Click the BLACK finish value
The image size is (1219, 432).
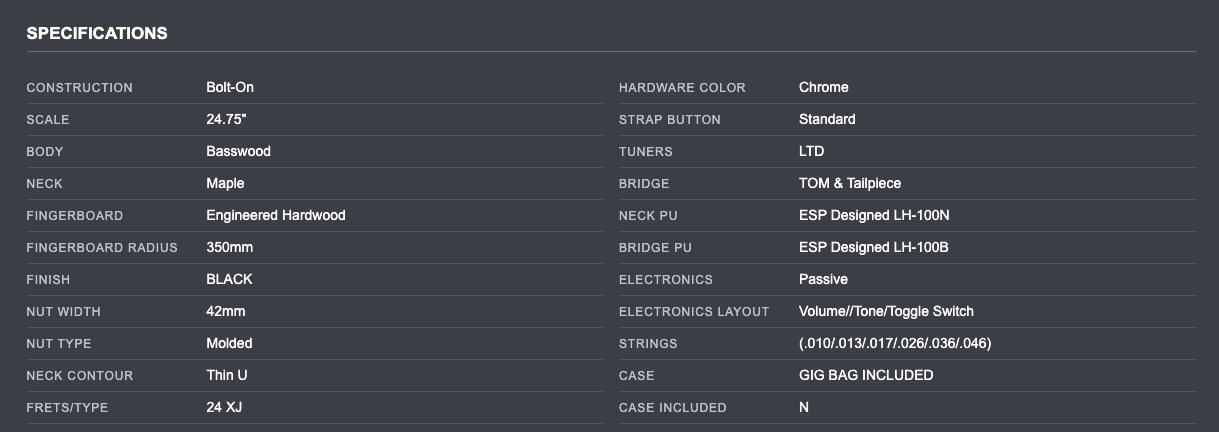(229, 279)
